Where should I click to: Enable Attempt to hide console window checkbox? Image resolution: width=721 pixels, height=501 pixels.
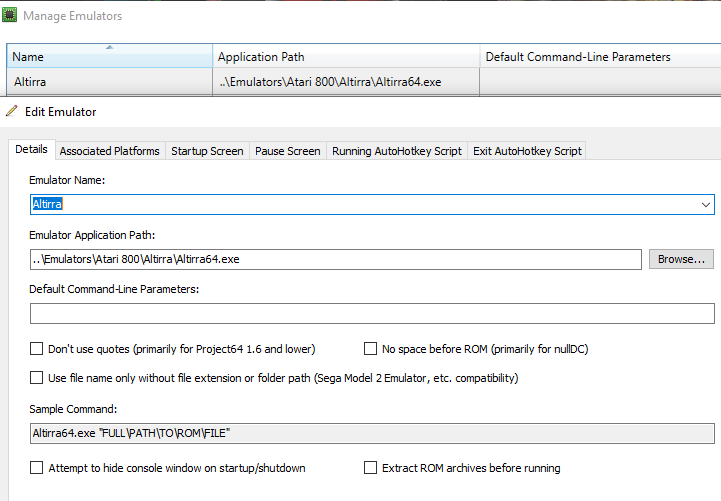coord(36,468)
